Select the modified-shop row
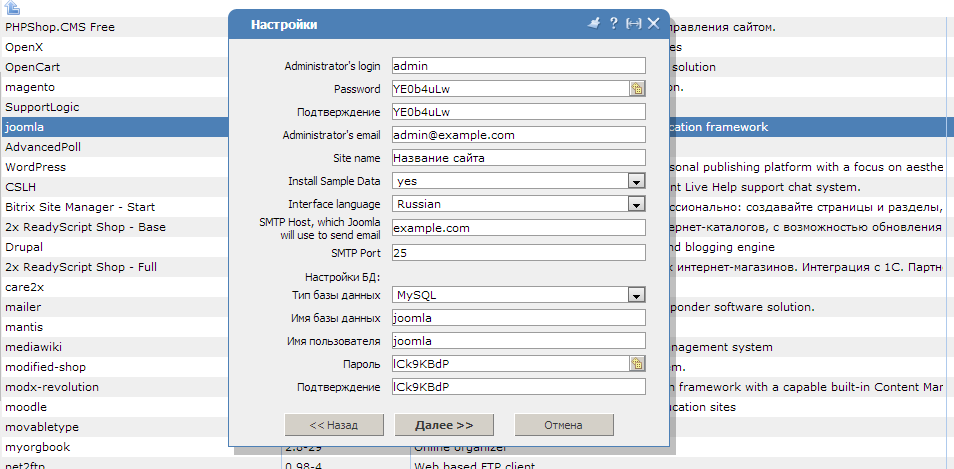 pyautogui.click(x=46, y=367)
